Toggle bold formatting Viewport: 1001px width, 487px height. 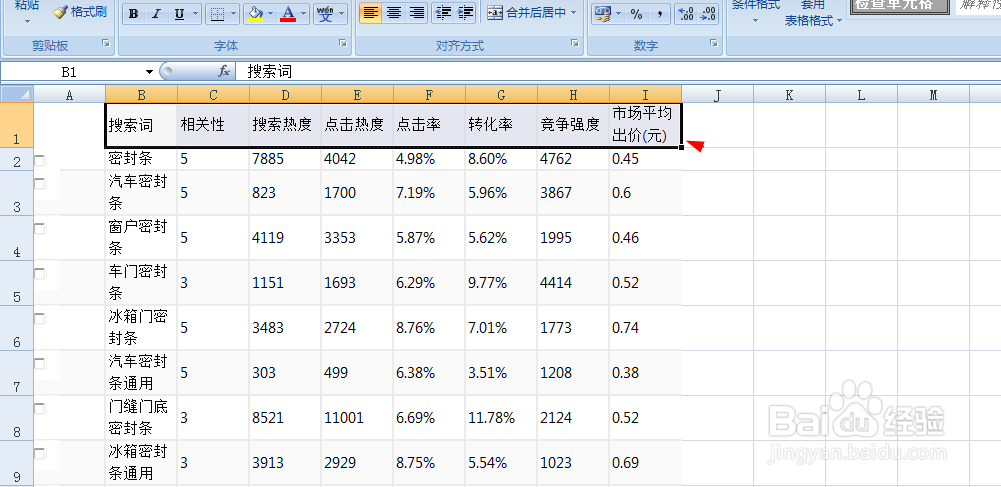pos(133,13)
